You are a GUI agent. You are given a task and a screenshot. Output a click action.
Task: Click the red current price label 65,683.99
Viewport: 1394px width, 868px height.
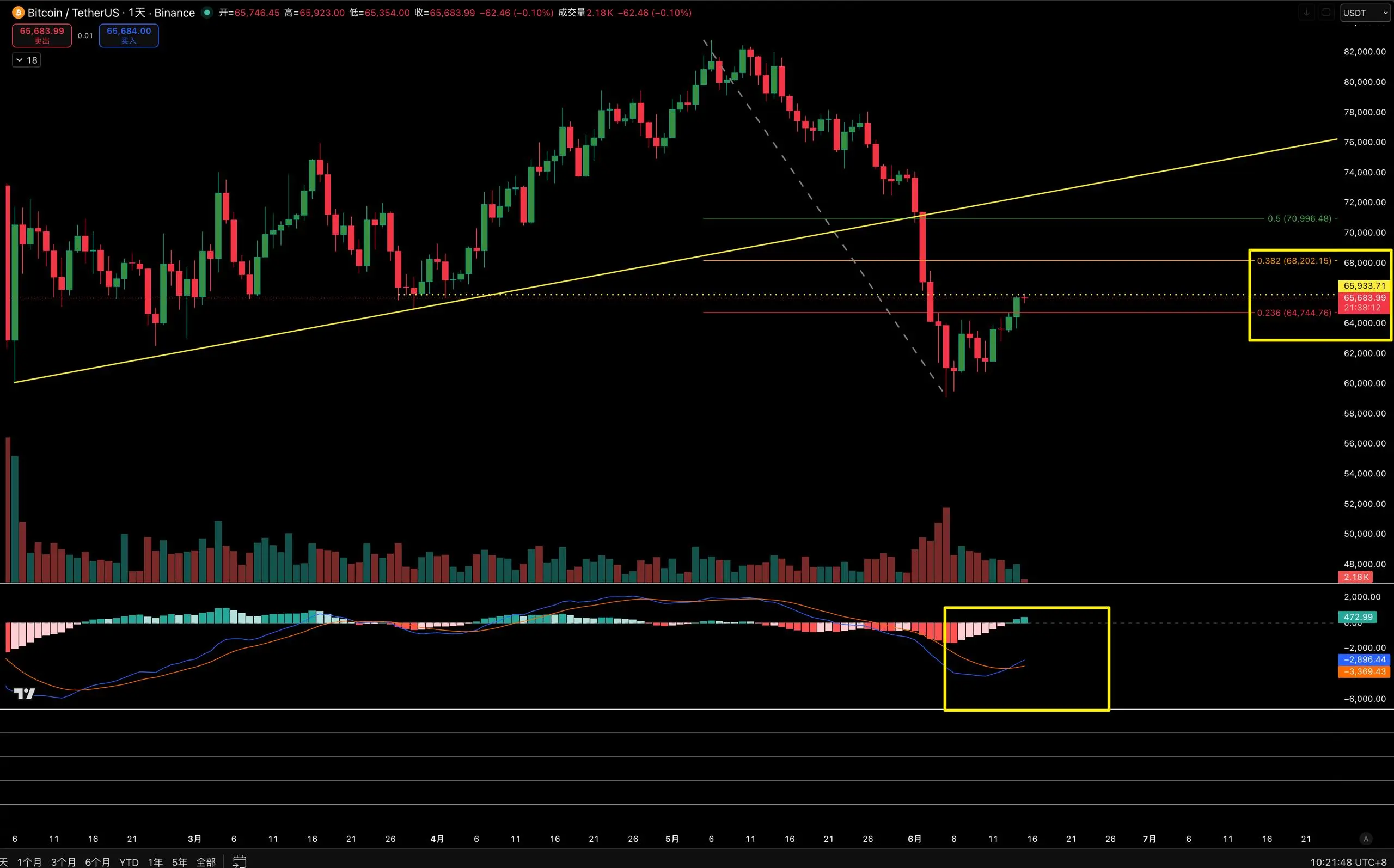pos(1364,297)
